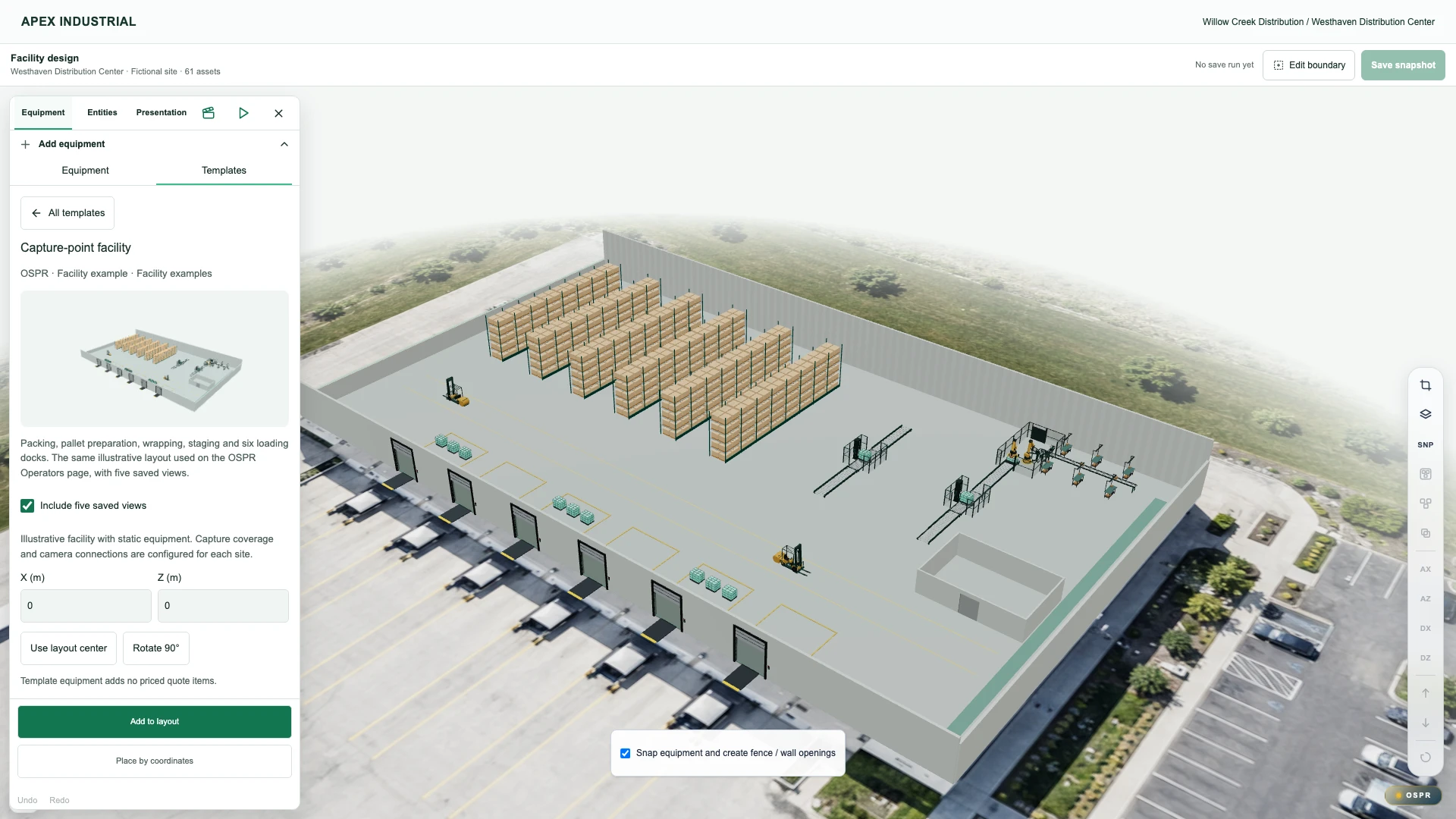Click the AZ button in the right toolbar

click(1426, 598)
